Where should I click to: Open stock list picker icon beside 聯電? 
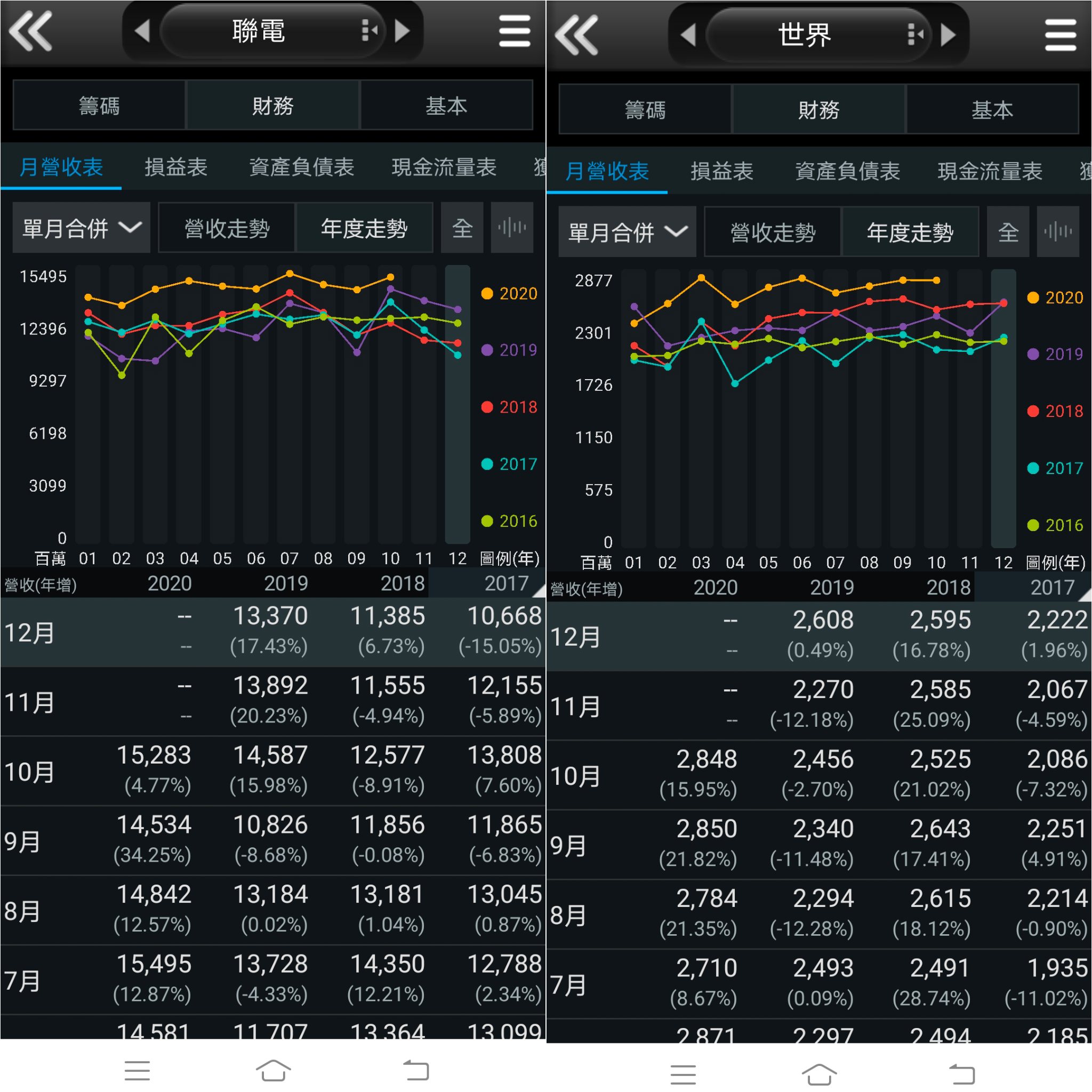coord(368,30)
